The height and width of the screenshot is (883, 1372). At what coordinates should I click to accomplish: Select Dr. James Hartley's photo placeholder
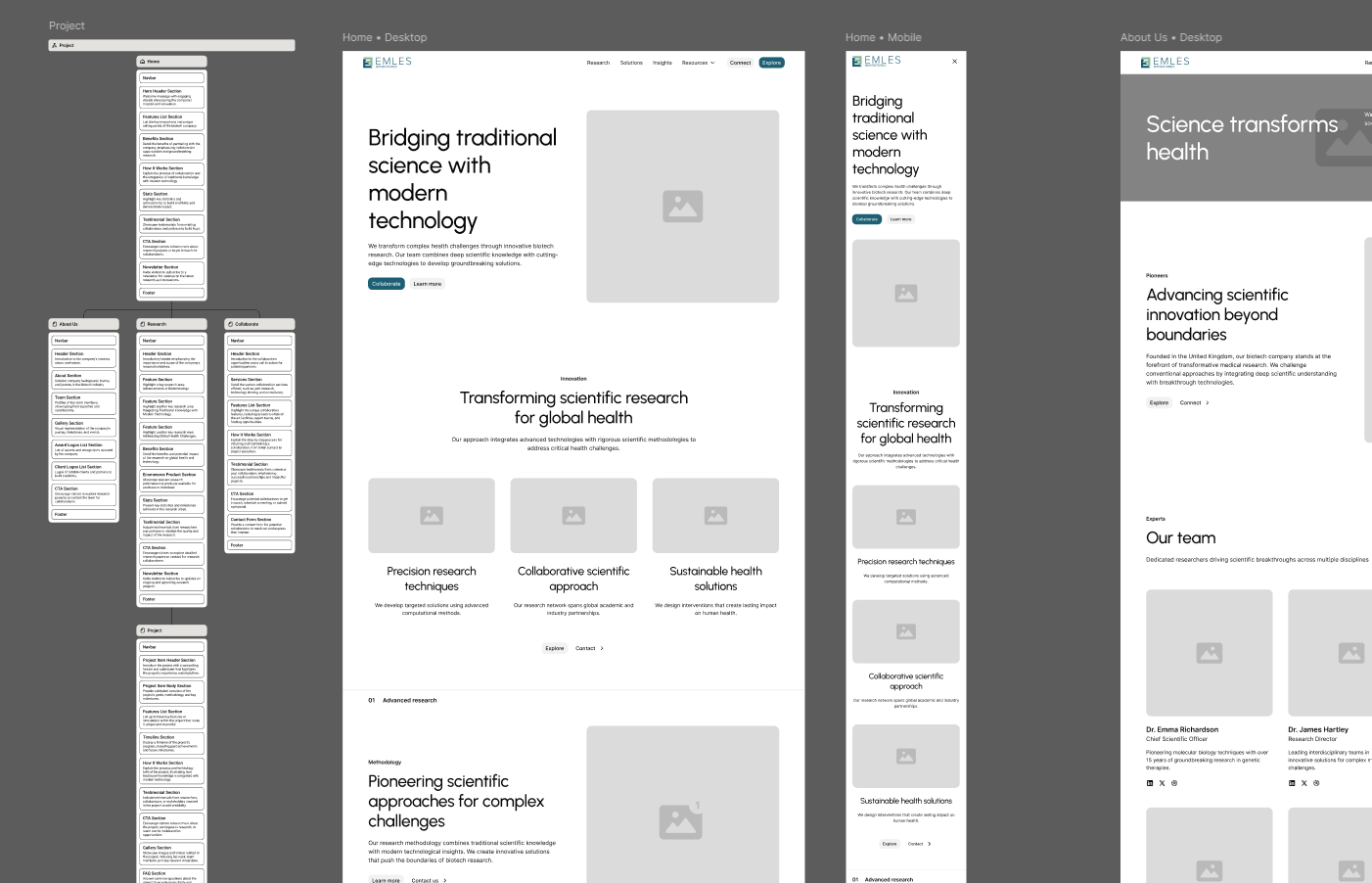1331,653
